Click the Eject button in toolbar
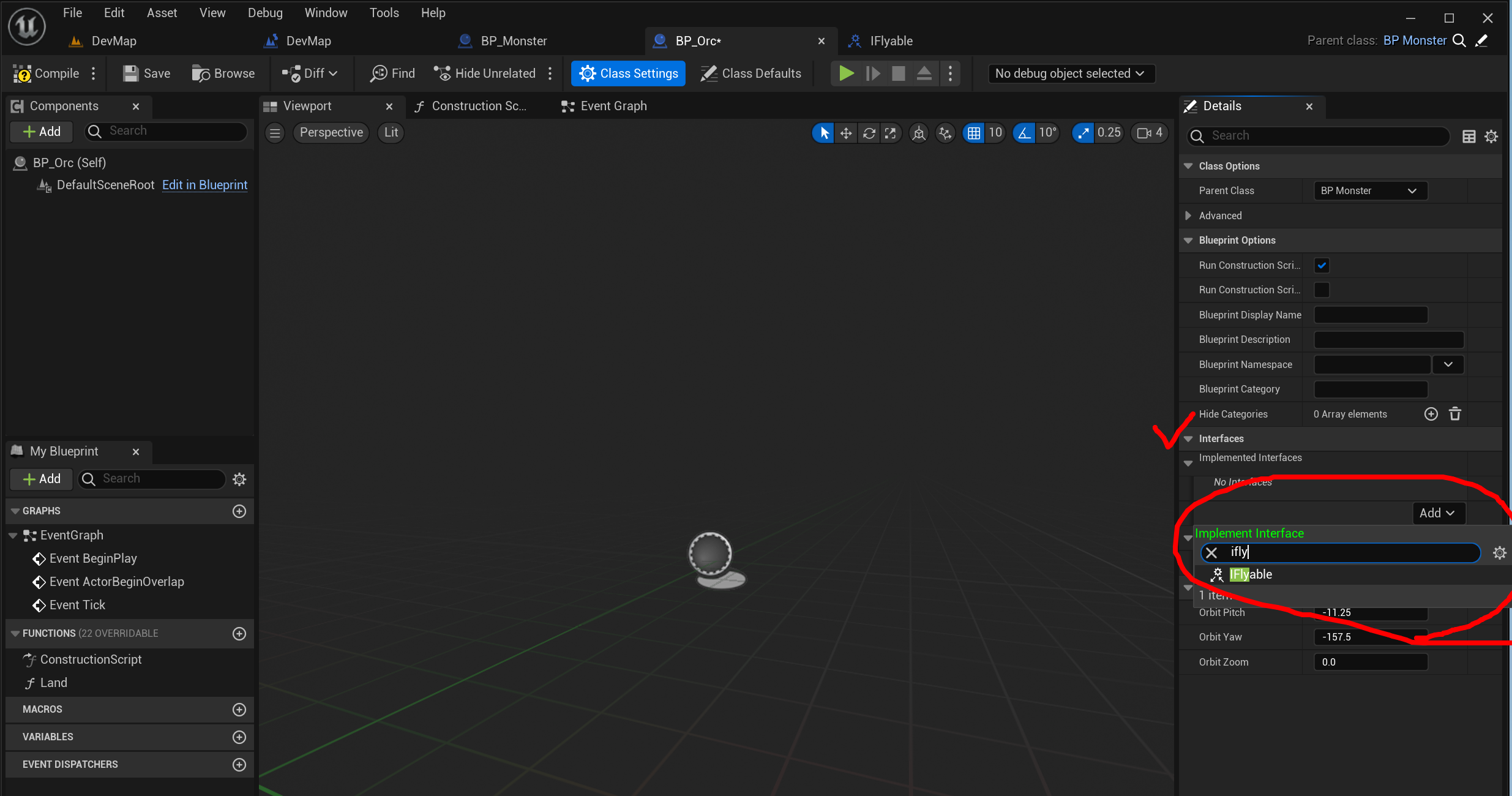This screenshot has width=1512, height=796. point(924,73)
